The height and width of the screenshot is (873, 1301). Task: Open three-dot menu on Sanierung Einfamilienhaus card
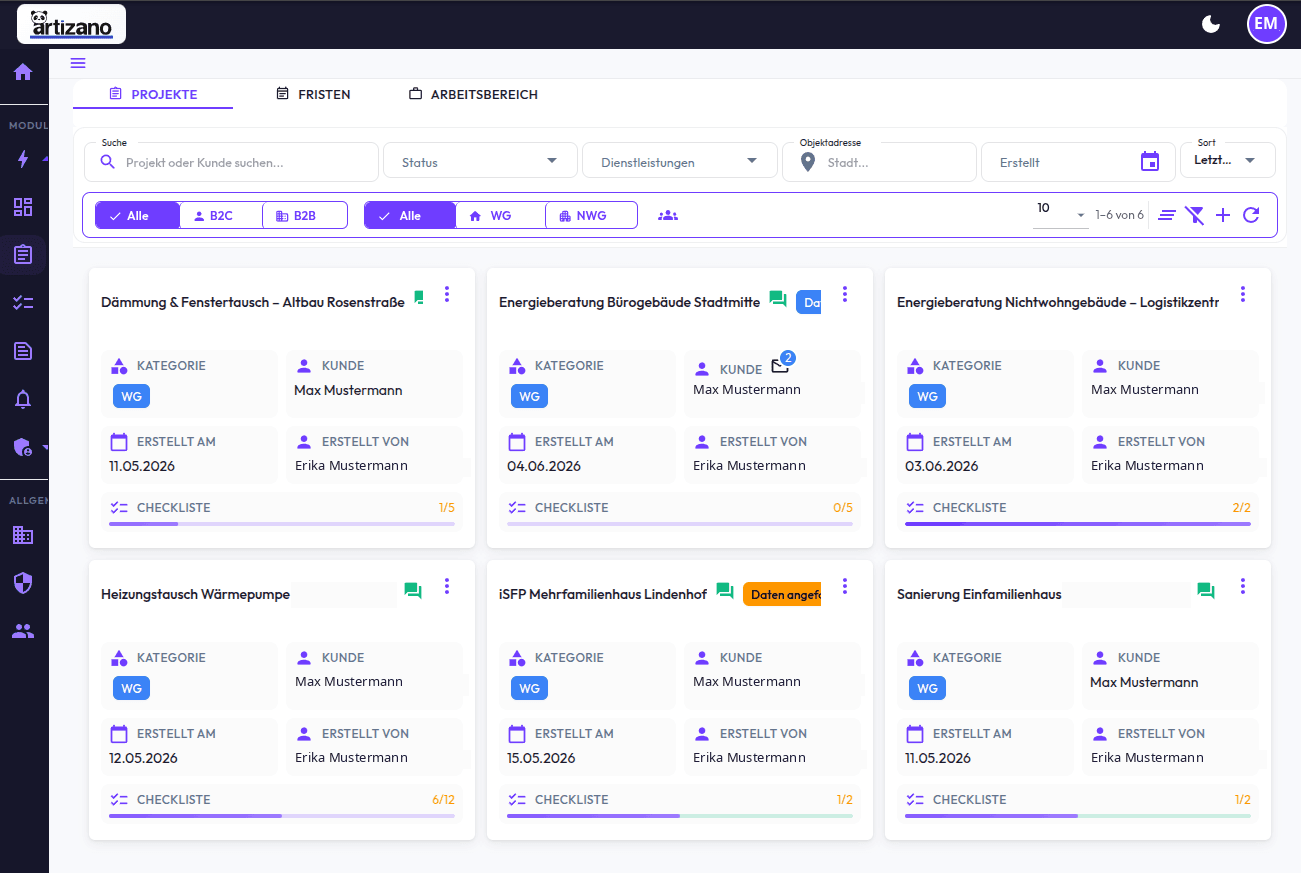pyautogui.click(x=1243, y=586)
